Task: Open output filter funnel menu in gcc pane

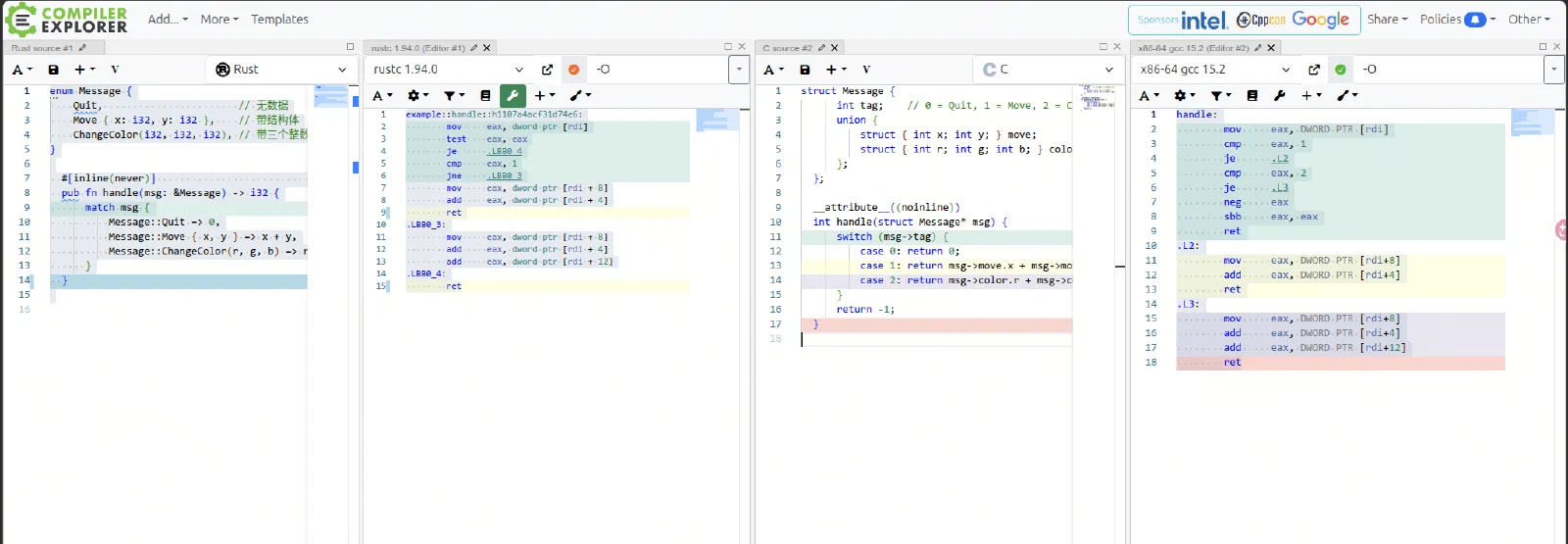Action: [x=1220, y=95]
